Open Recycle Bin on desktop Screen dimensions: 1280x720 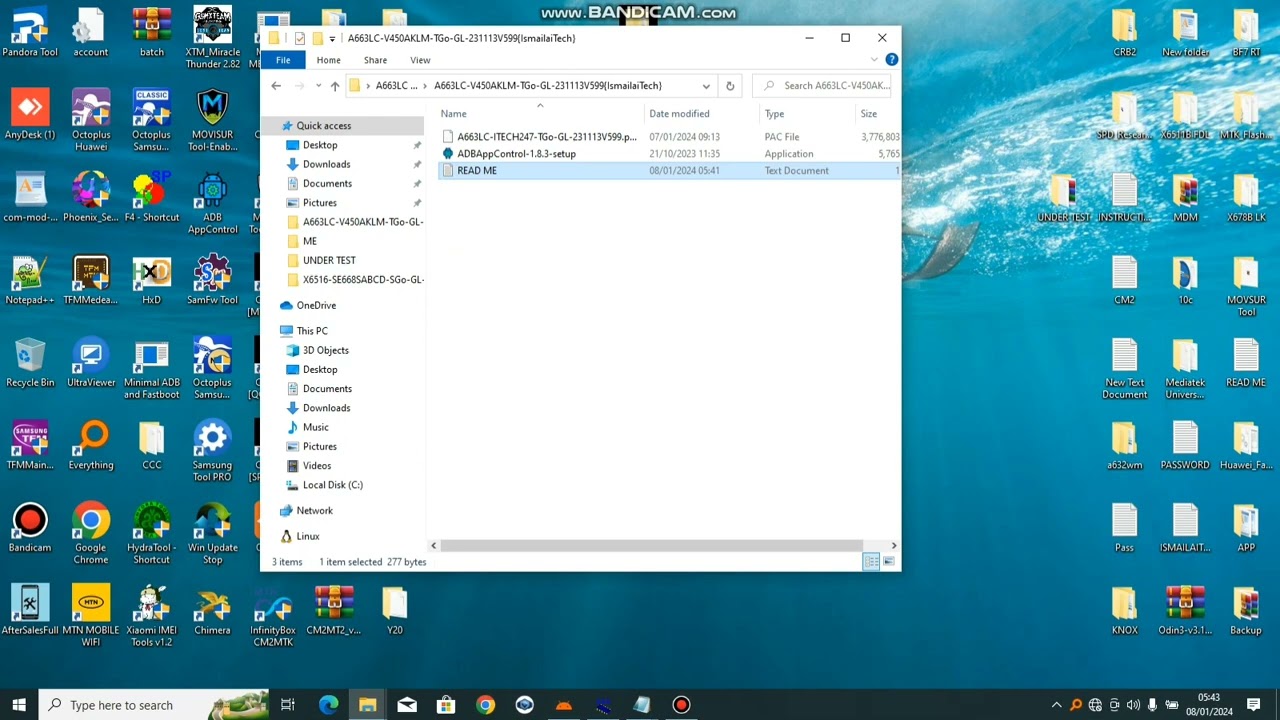coord(30,362)
